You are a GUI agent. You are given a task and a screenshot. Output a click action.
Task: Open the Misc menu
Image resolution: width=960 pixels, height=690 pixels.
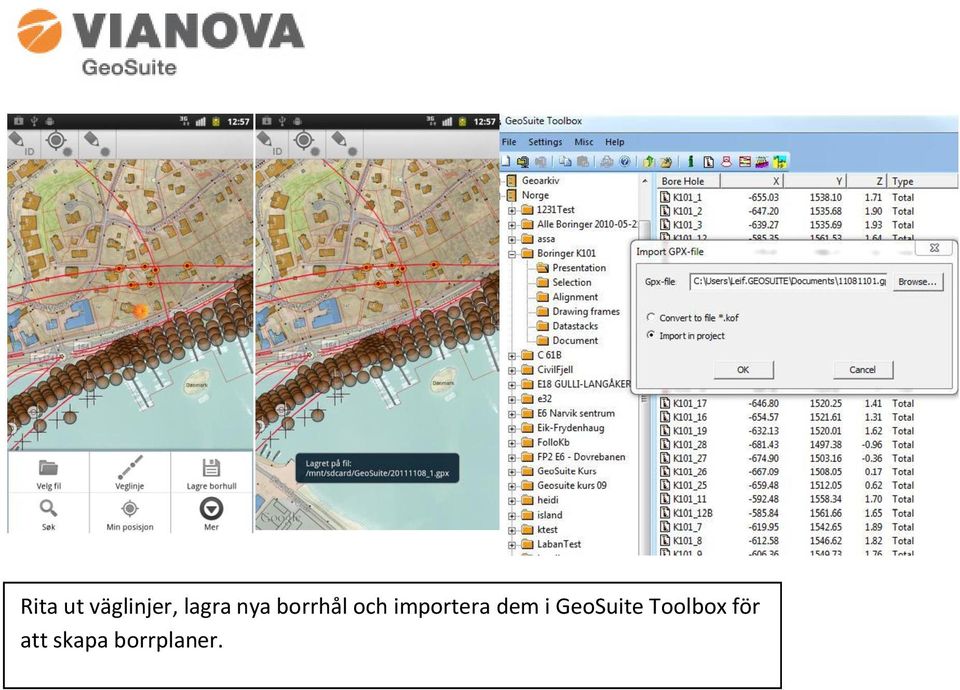[583, 142]
